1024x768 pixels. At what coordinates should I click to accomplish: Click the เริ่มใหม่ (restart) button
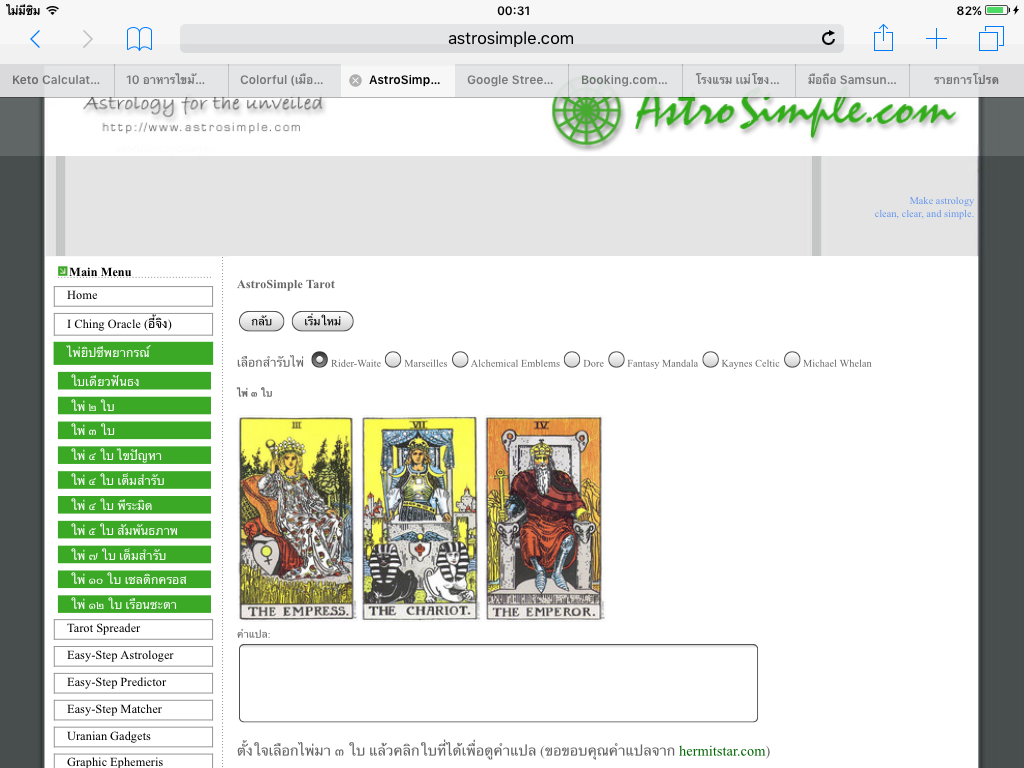(x=323, y=321)
